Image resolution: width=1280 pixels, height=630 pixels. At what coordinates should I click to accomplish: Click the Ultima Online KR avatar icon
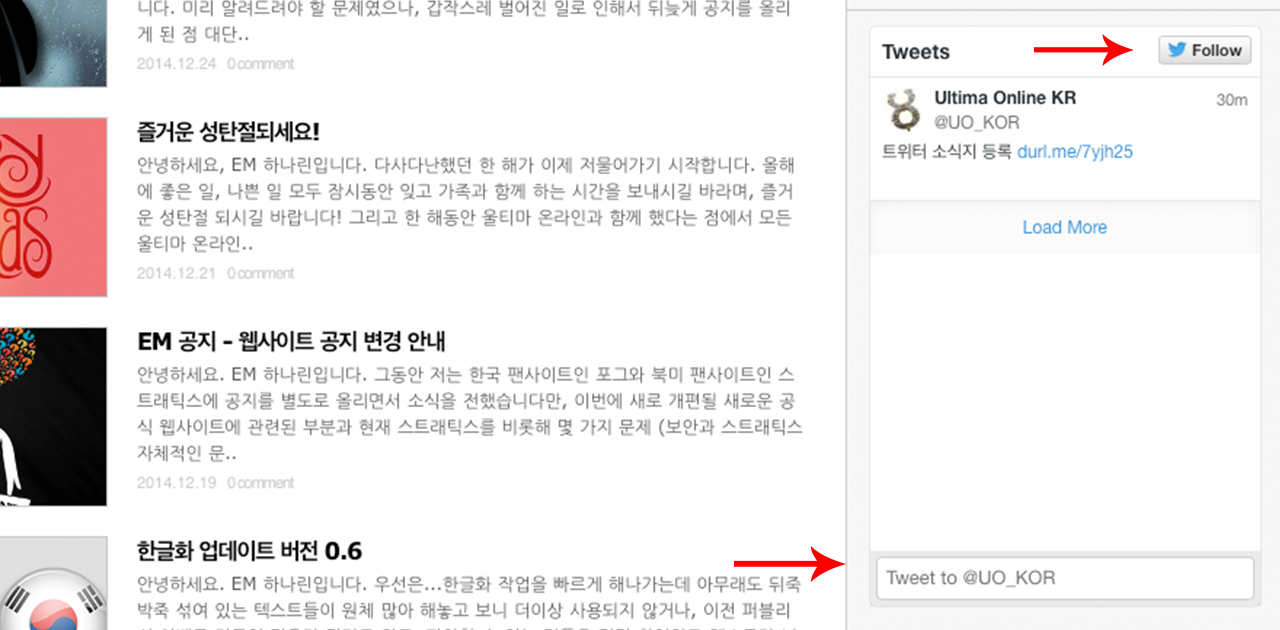tap(905, 110)
